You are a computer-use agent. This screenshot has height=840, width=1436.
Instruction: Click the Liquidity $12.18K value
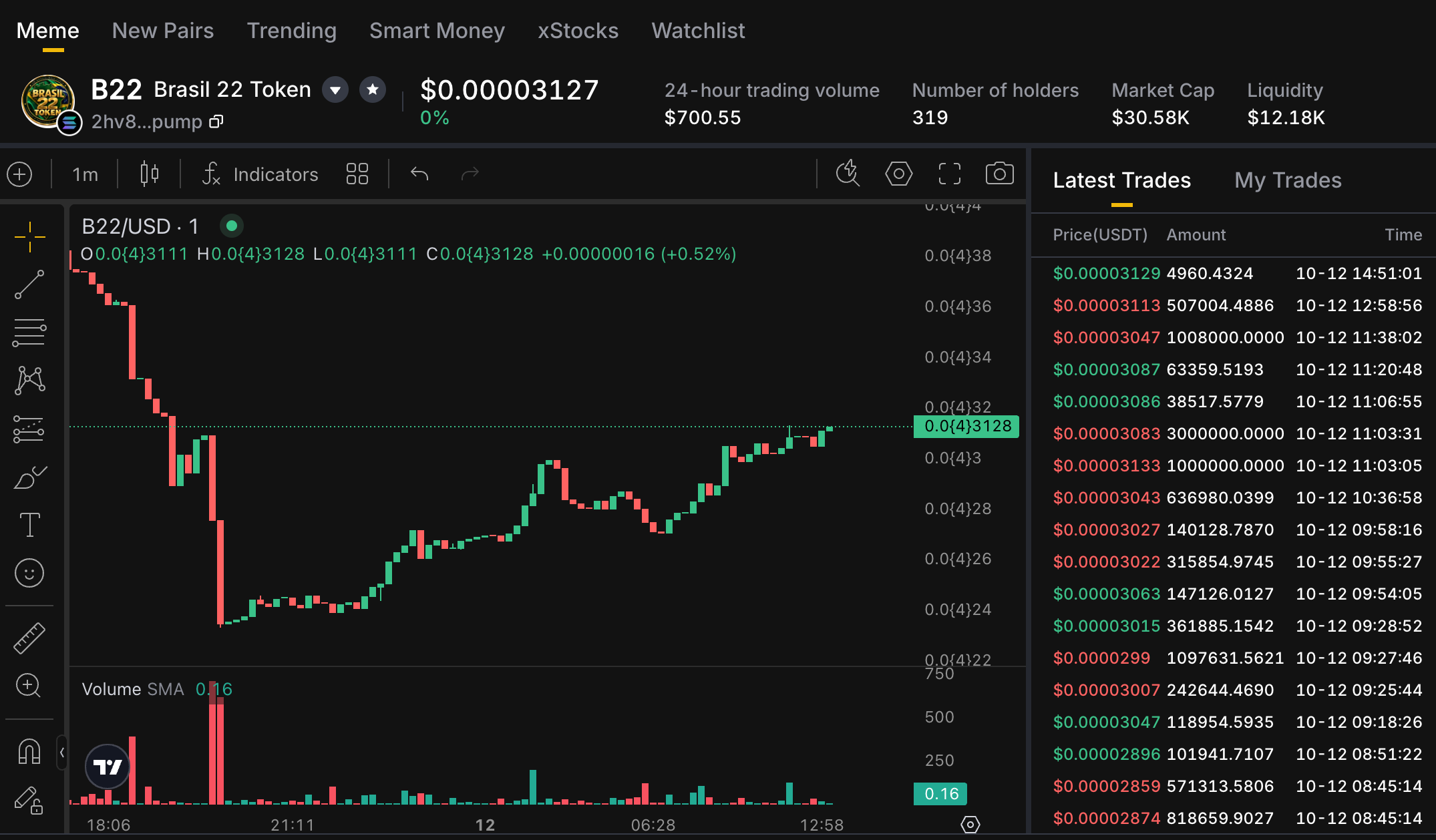1286,118
